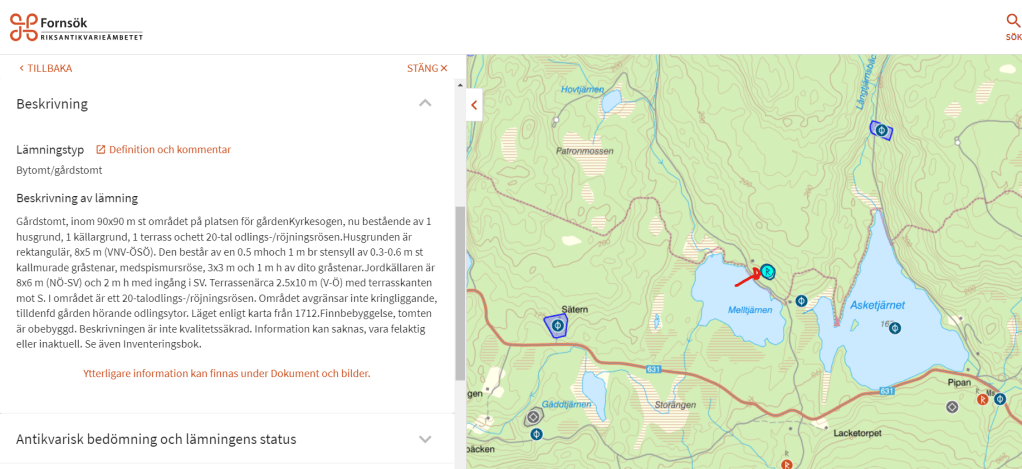This screenshot has width=1022, height=469.
Task: Click the marker inside Asketjärnet lake
Action: pos(895,328)
